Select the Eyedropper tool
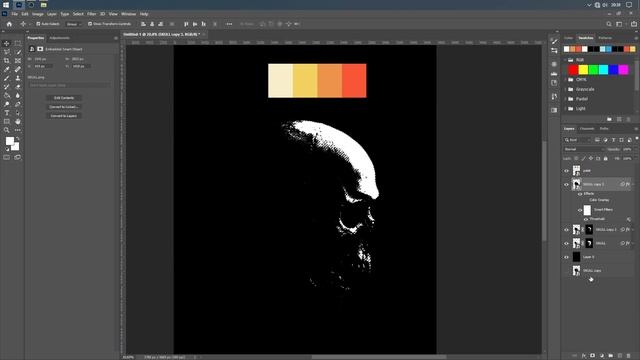Screen dimensions: 640x360 tap(7, 69)
